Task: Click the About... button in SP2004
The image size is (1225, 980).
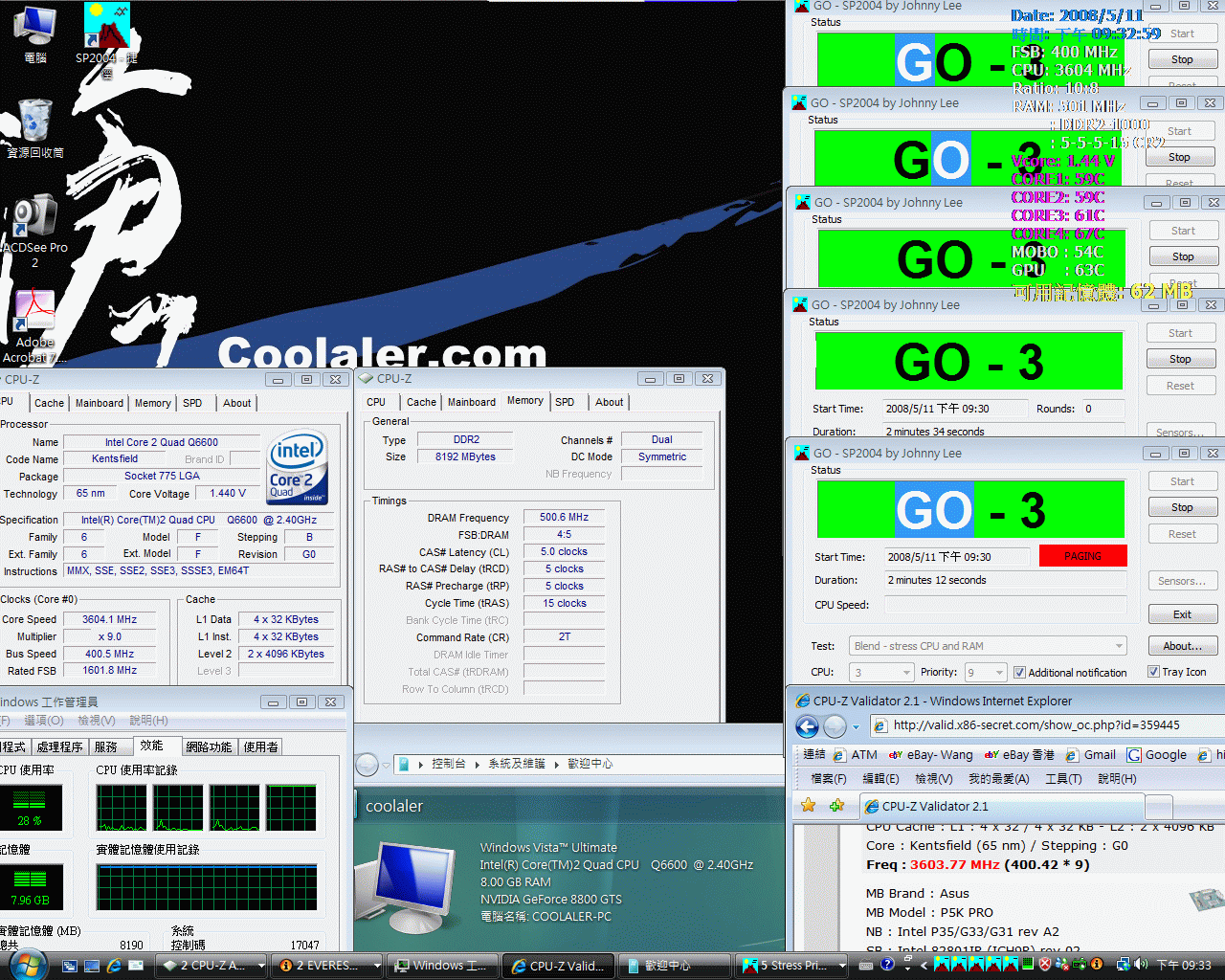Action: click(x=1182, y=646)
